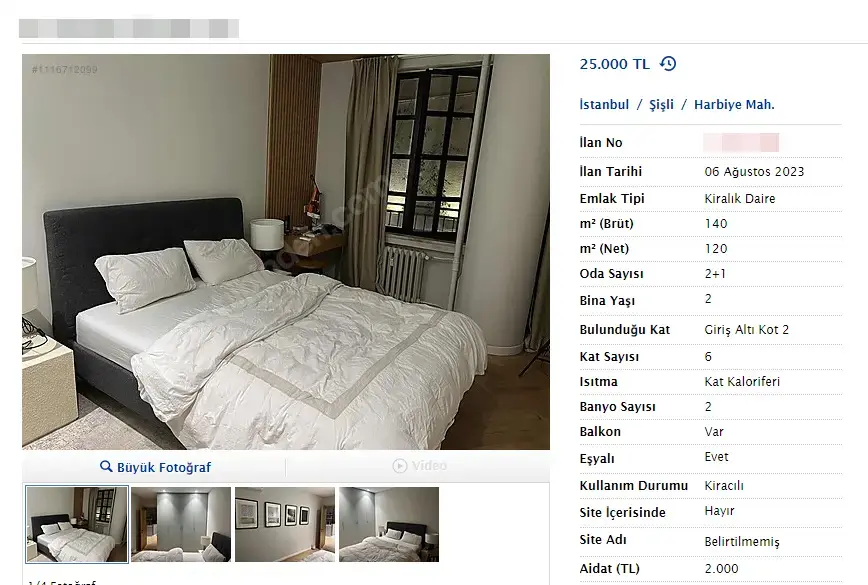Viewport: 868px width, 585px height.
Task: Select the wardrobe photo thumbnail
Action: (x=181, y=524)
